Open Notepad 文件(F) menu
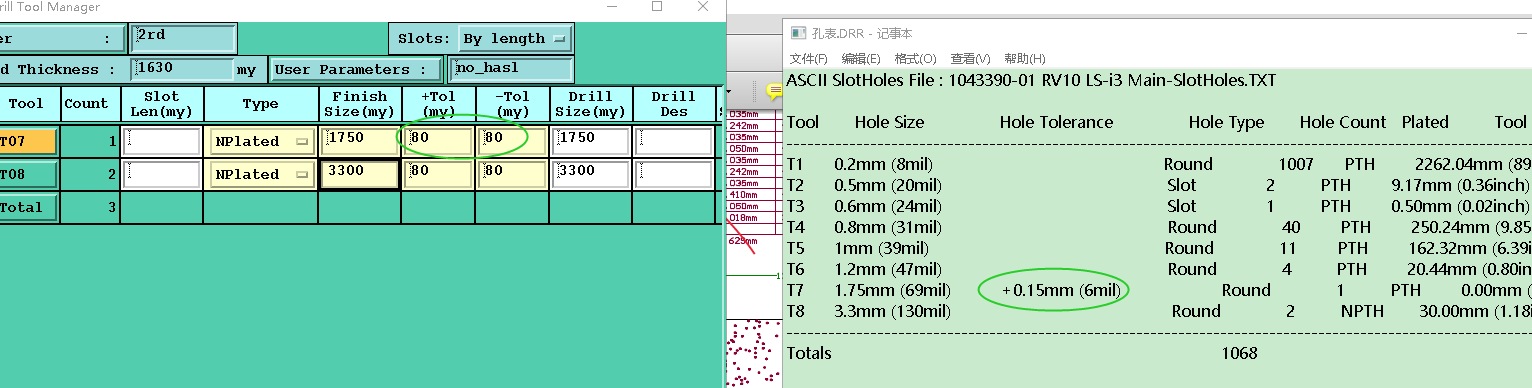The image size is (1532, 388). pos(809,59)
